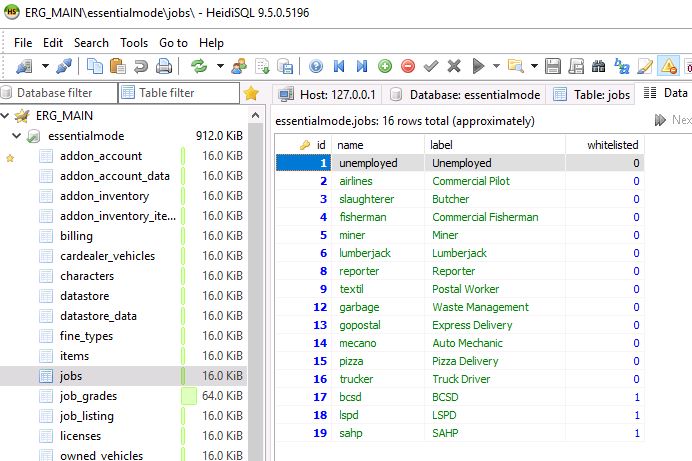692x461 pixels.
Task: Click into the Table filter field
Action: click(x=179, y=93)
